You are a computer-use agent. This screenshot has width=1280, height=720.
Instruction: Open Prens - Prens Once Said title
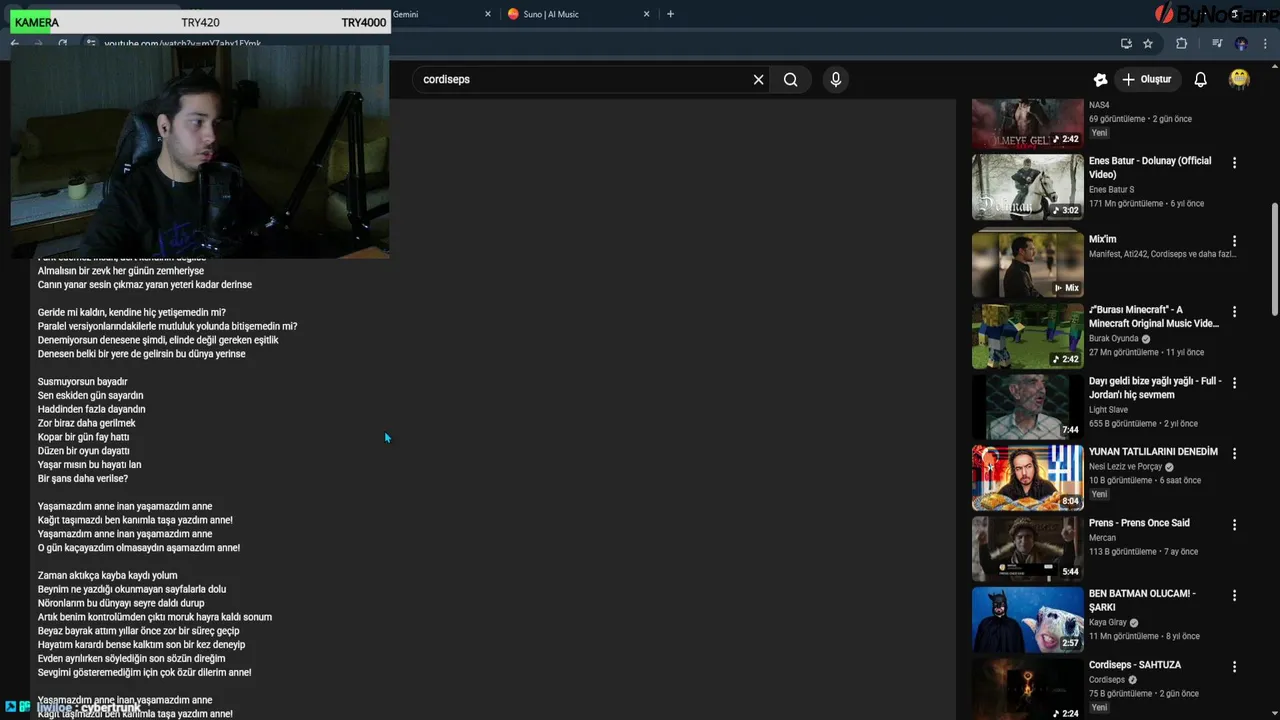tap(1139, 523)
